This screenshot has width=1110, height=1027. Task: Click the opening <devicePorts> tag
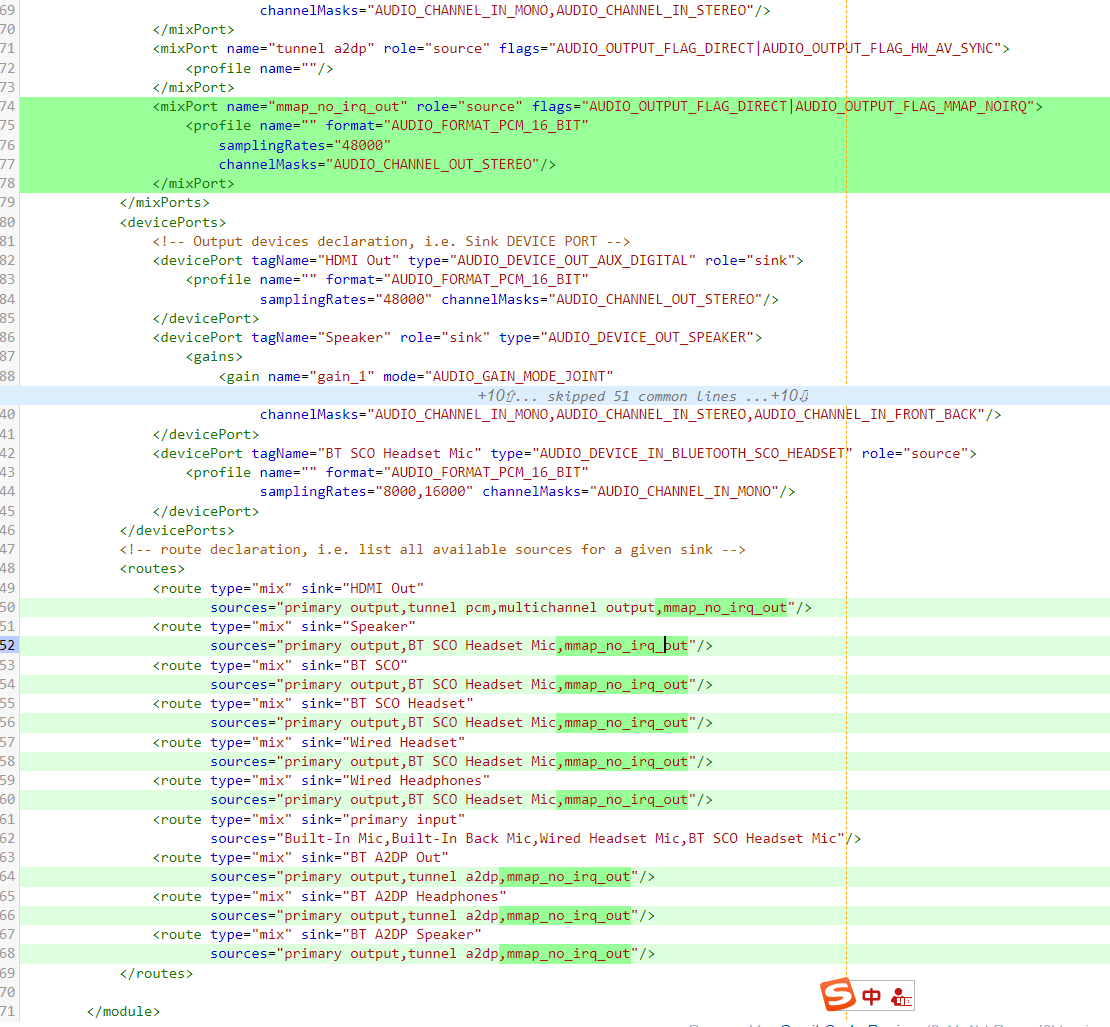click(x=173, y=222)
